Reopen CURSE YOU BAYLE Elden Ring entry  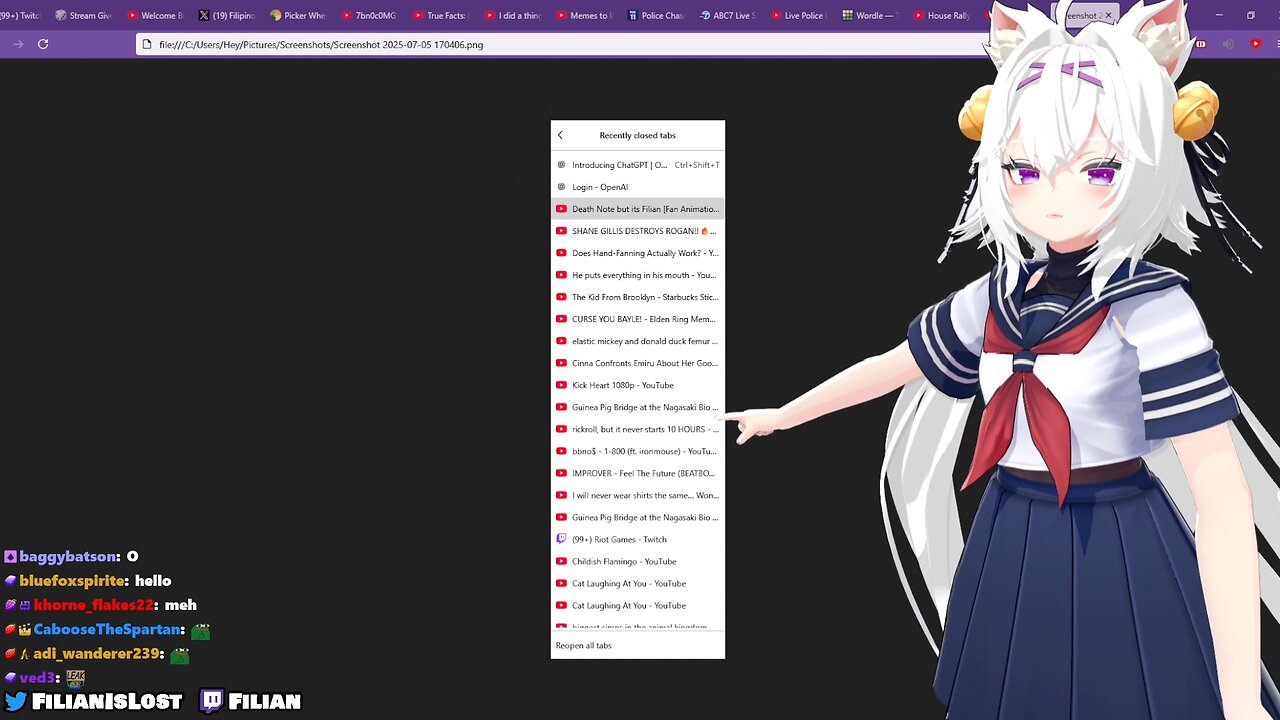click(638, 319)
